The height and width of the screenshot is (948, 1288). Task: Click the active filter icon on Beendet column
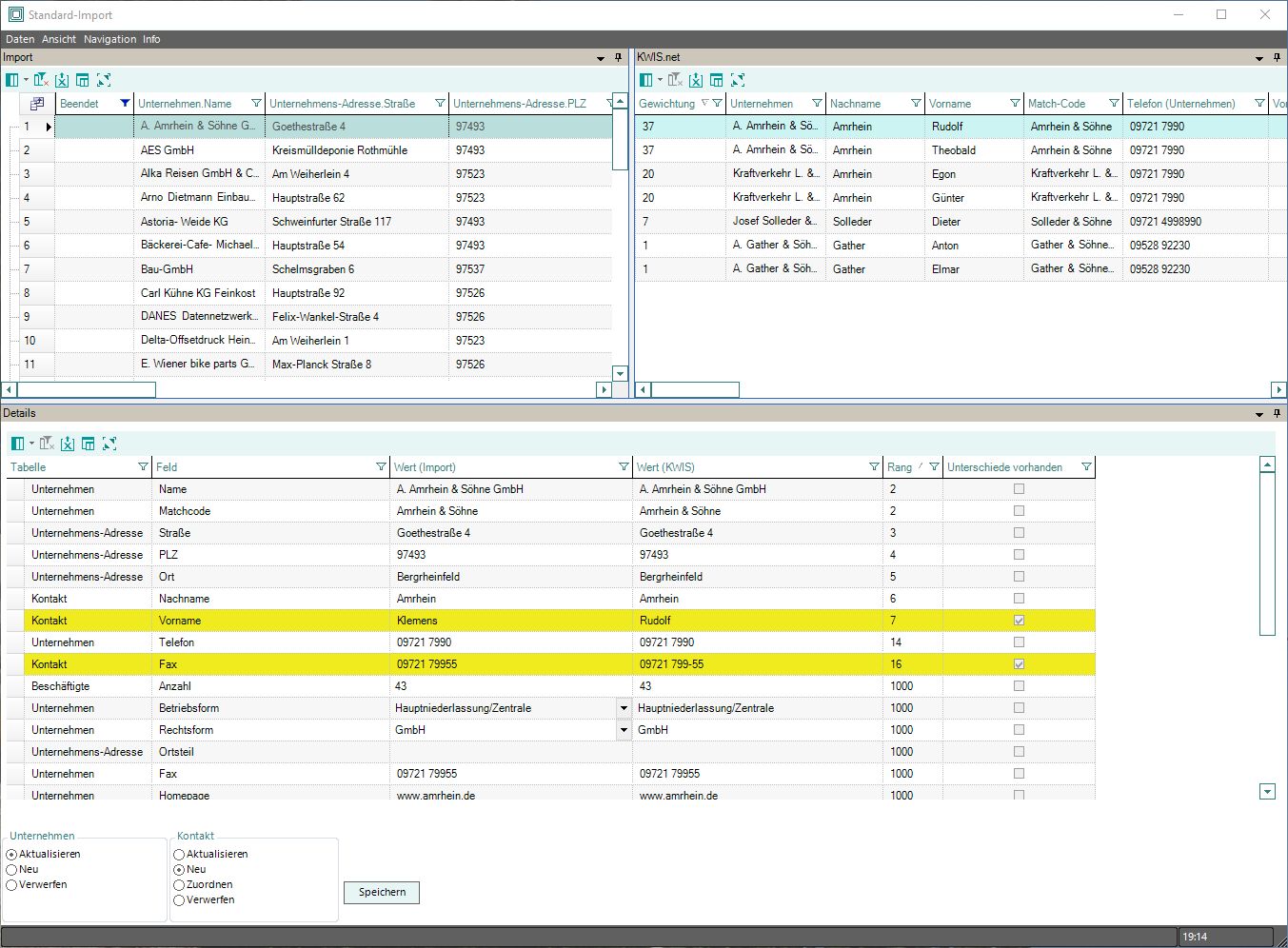coord(125,103)
